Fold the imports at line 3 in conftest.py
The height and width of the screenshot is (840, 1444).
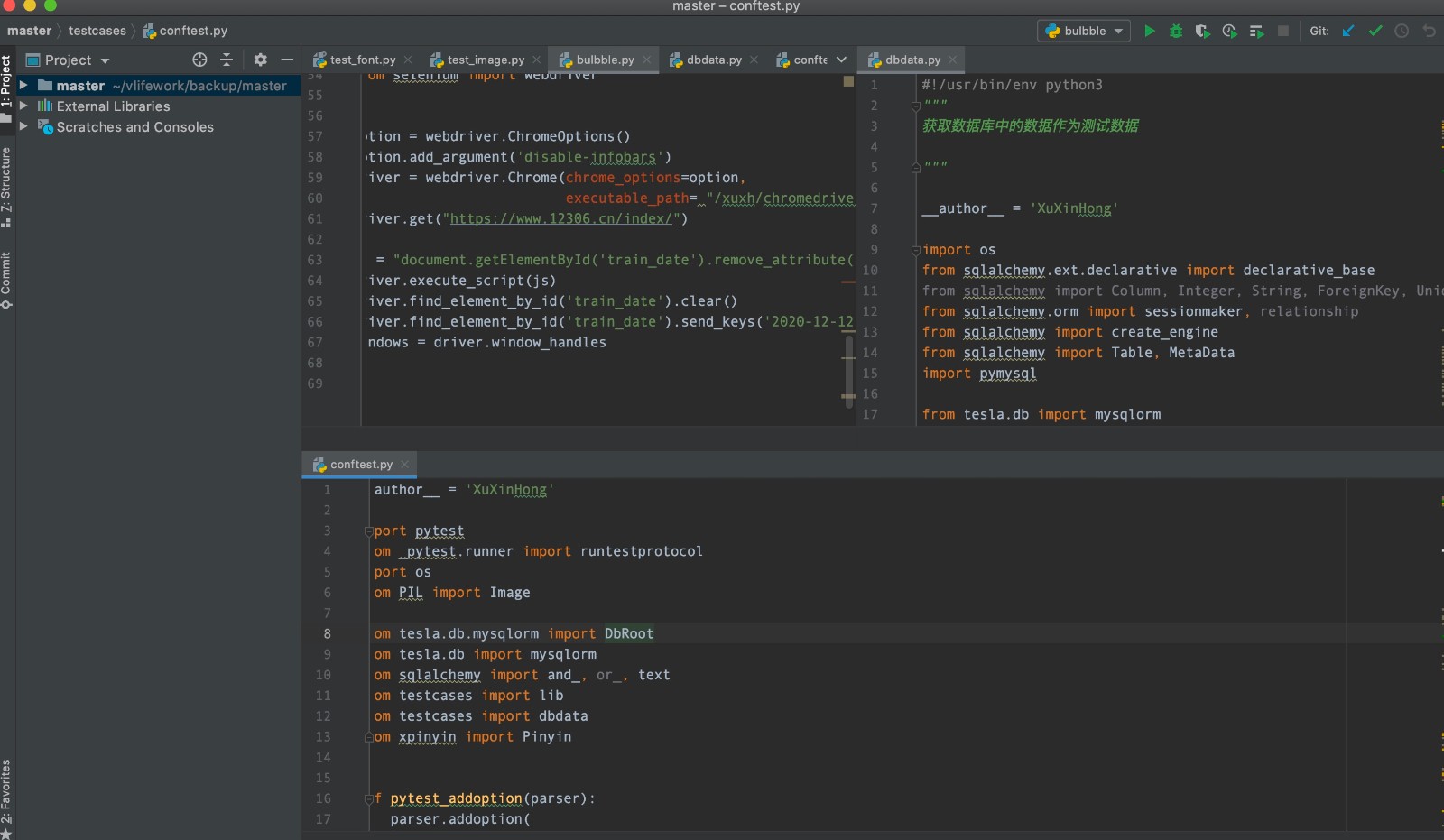pyautogui.click(x=368, y=531)
